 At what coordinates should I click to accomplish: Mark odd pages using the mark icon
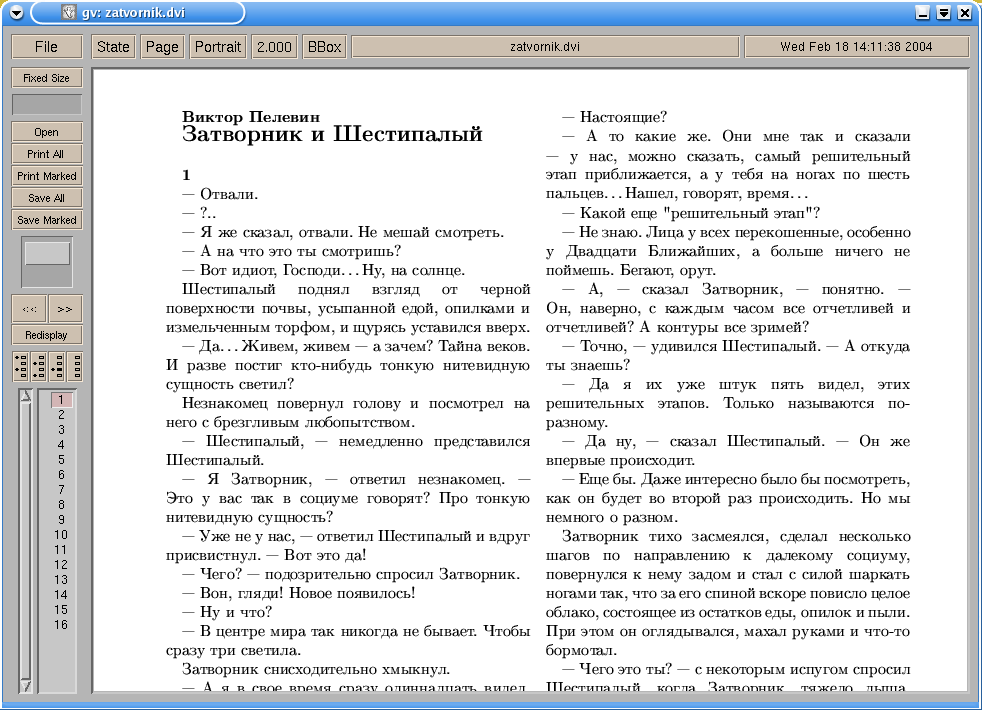click(20, 366)
